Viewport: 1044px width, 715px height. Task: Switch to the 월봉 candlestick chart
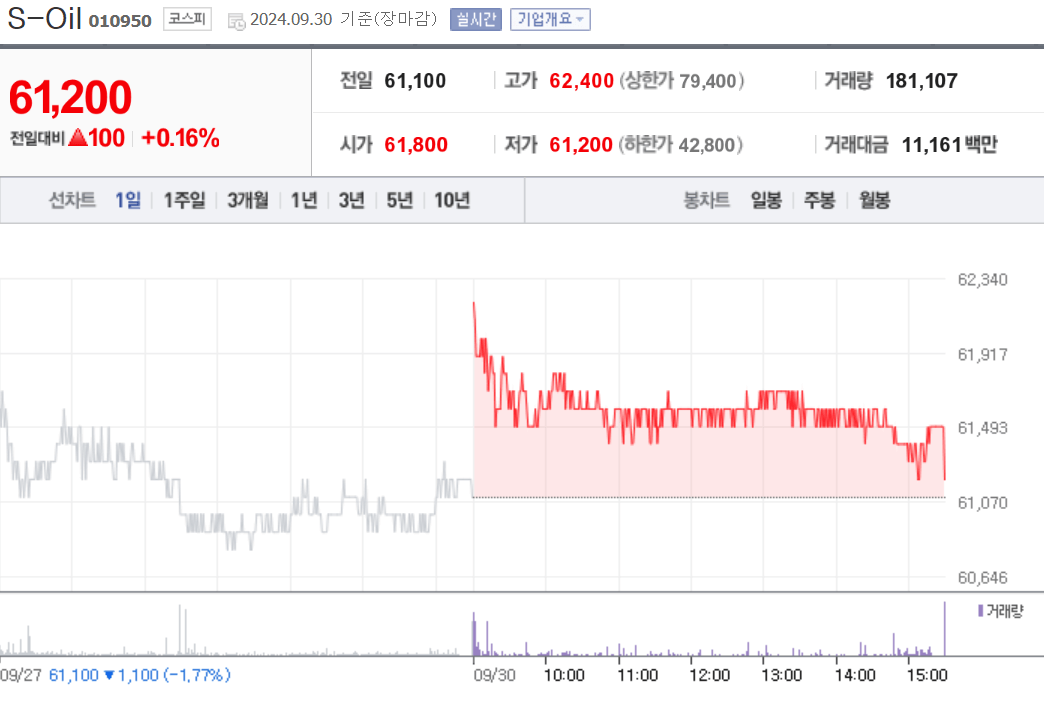pyautogui.click(x=874, y=200)
